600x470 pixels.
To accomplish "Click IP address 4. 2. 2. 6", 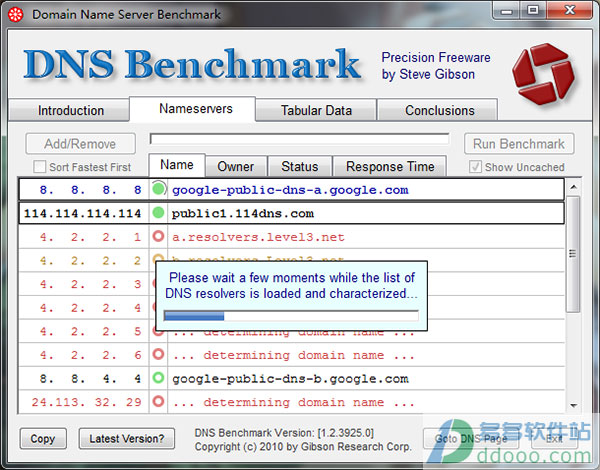I will coord(90,355).
